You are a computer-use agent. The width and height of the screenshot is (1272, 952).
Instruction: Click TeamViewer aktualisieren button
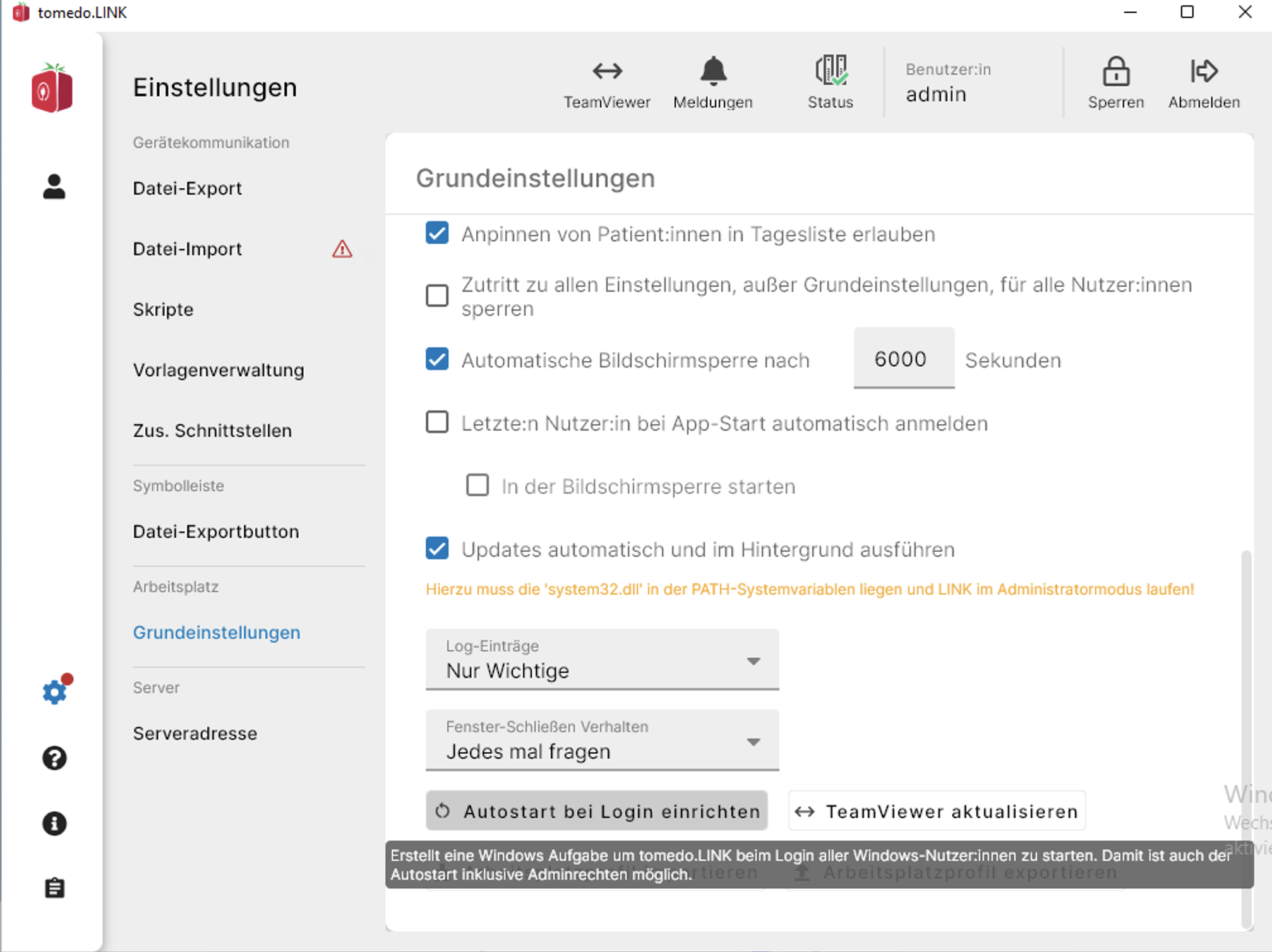937,811
